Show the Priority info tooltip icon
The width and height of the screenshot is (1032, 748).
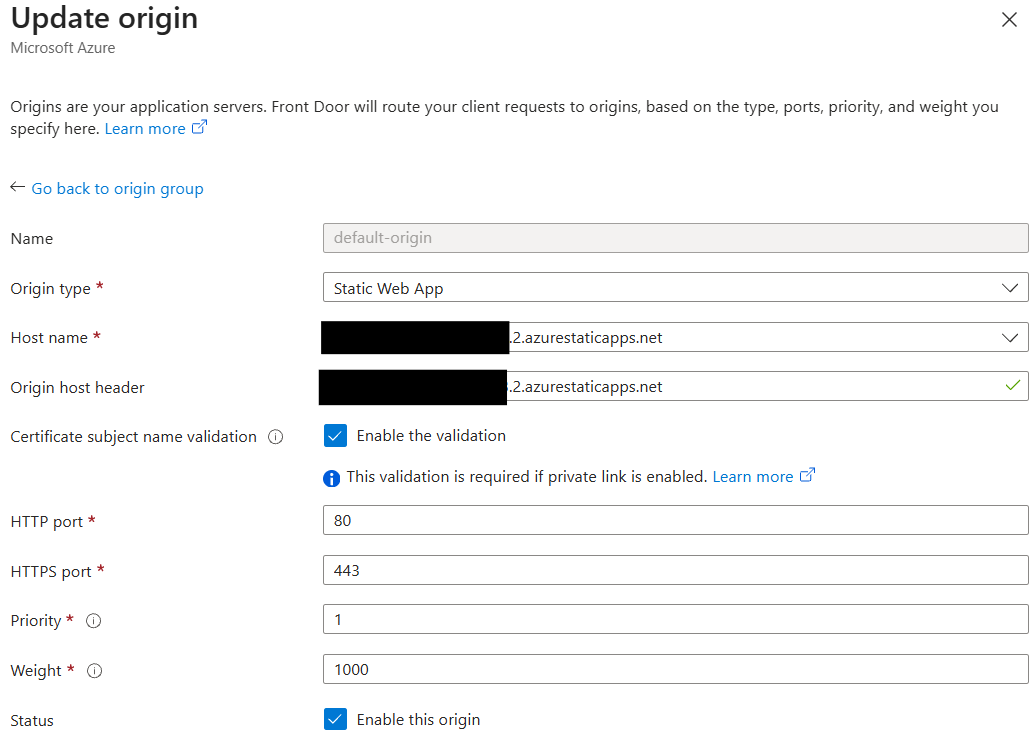93,621
